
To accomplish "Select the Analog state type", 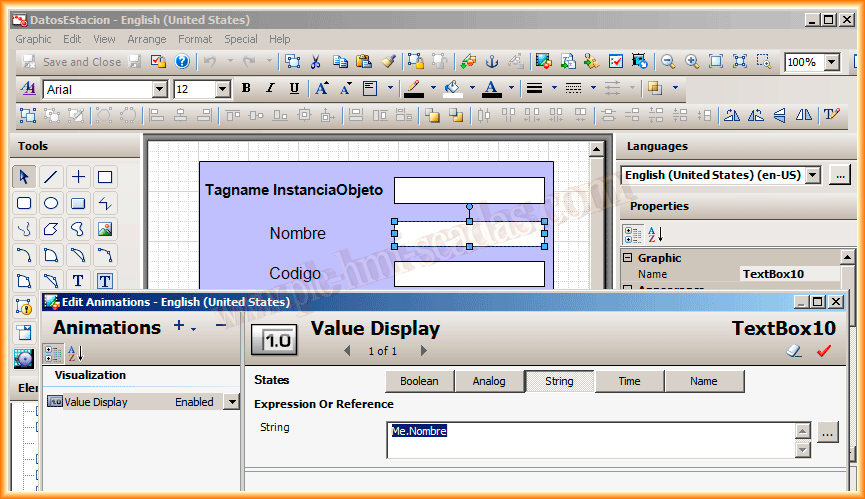I will (489, 381).
